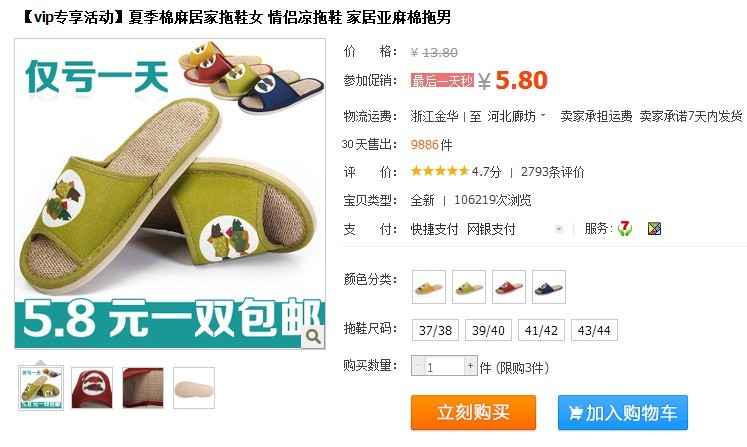Click the minus quantity button
The image size is (747, 447).
click(418, 366)
